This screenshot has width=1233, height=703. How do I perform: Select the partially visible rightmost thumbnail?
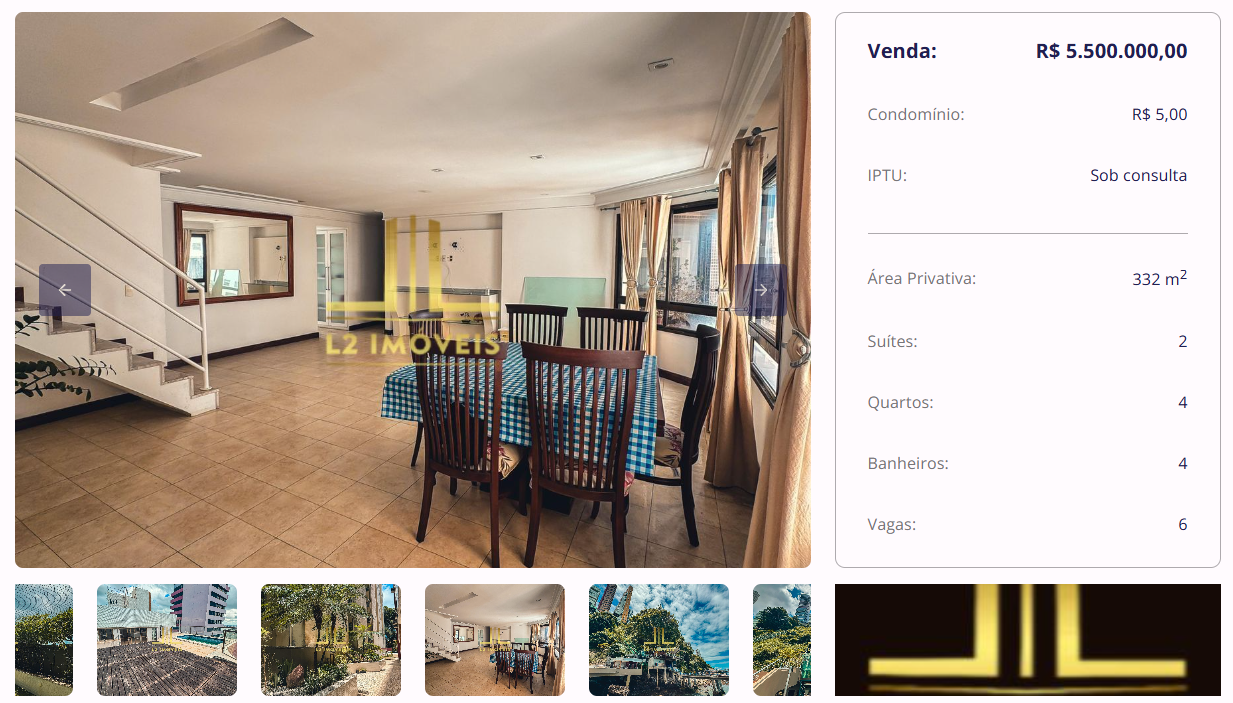pyautogui.click(x=782, y=640)
